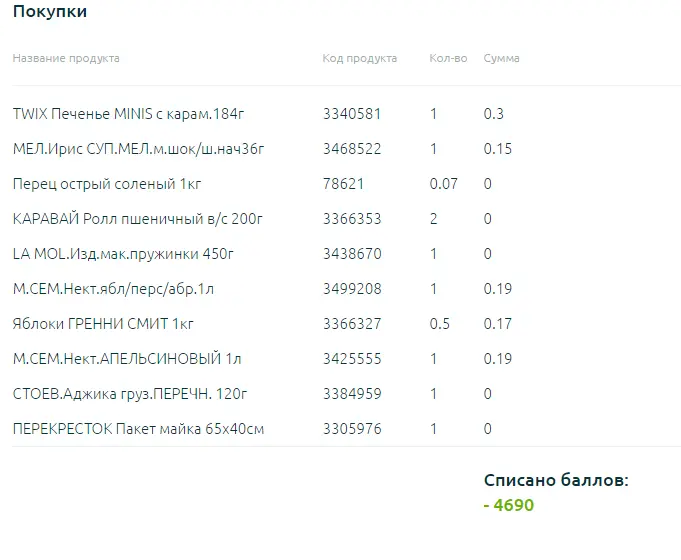Click product code 3425555

click(352, 359)
